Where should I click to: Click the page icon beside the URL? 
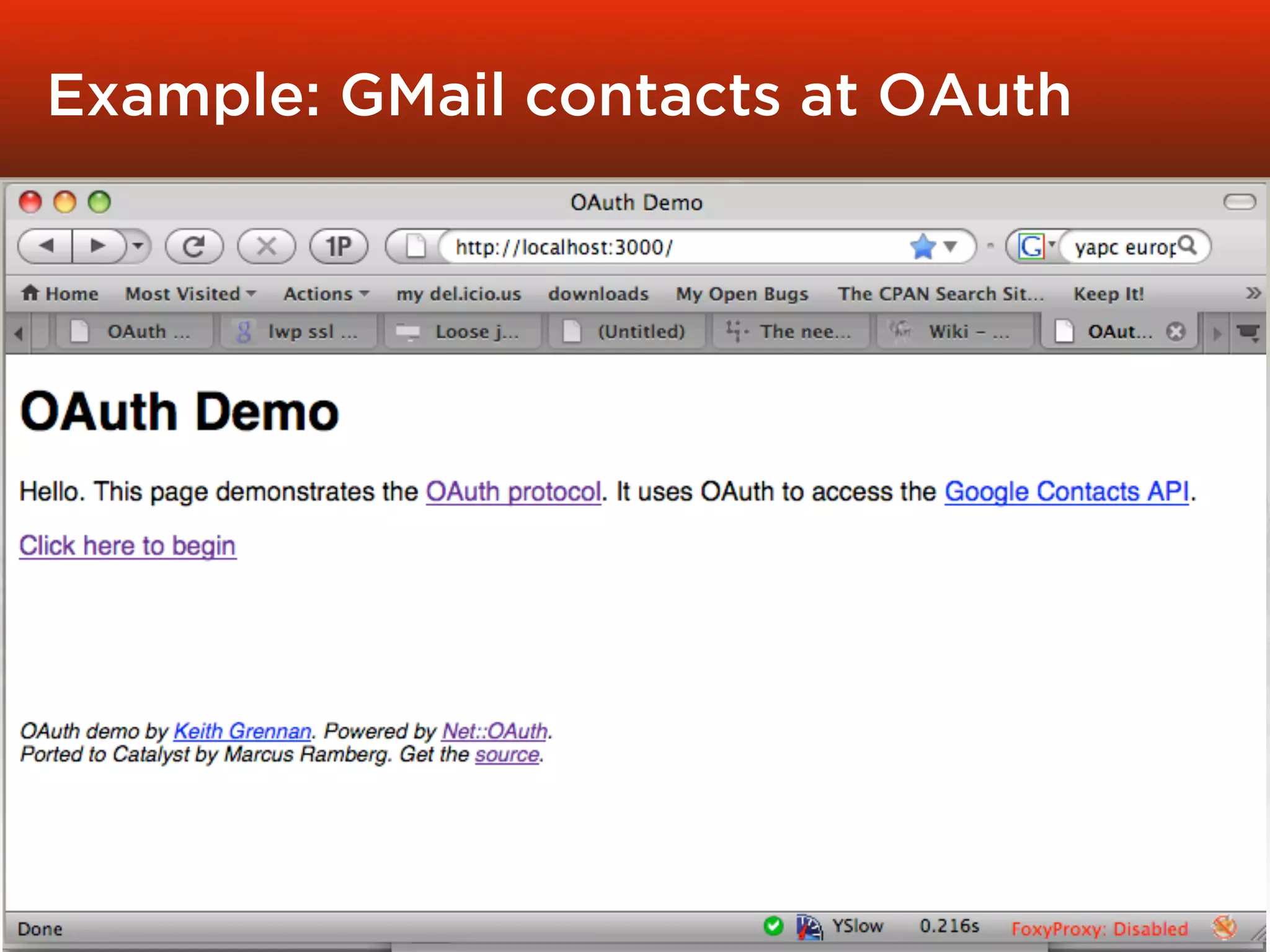point(415,247)
